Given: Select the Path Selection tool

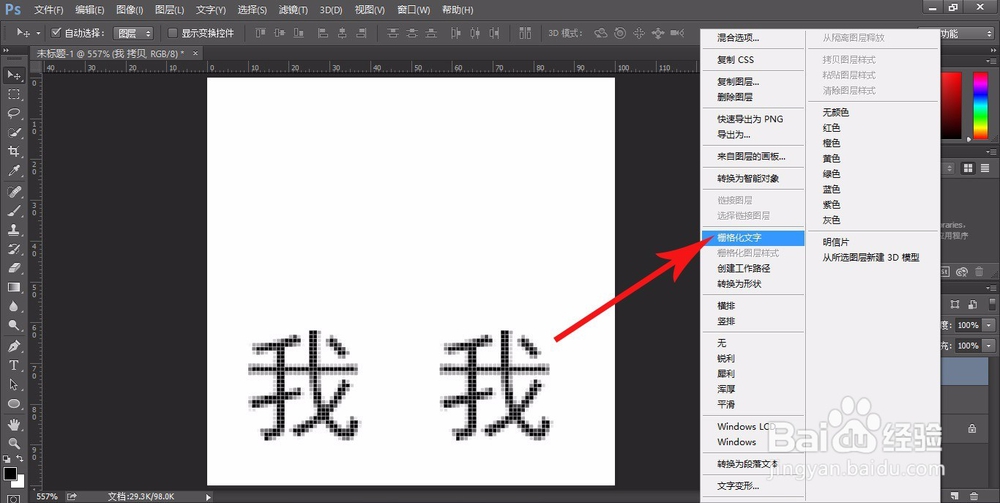Looking at the screenshot, I should click(14, 385).
